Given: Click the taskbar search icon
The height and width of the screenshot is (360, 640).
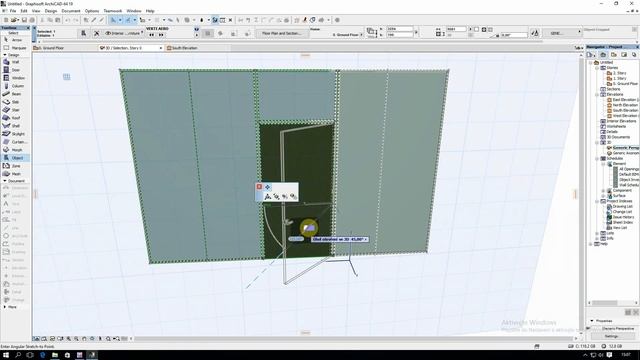Looking at the screenshot, I should tap(18, 355).
